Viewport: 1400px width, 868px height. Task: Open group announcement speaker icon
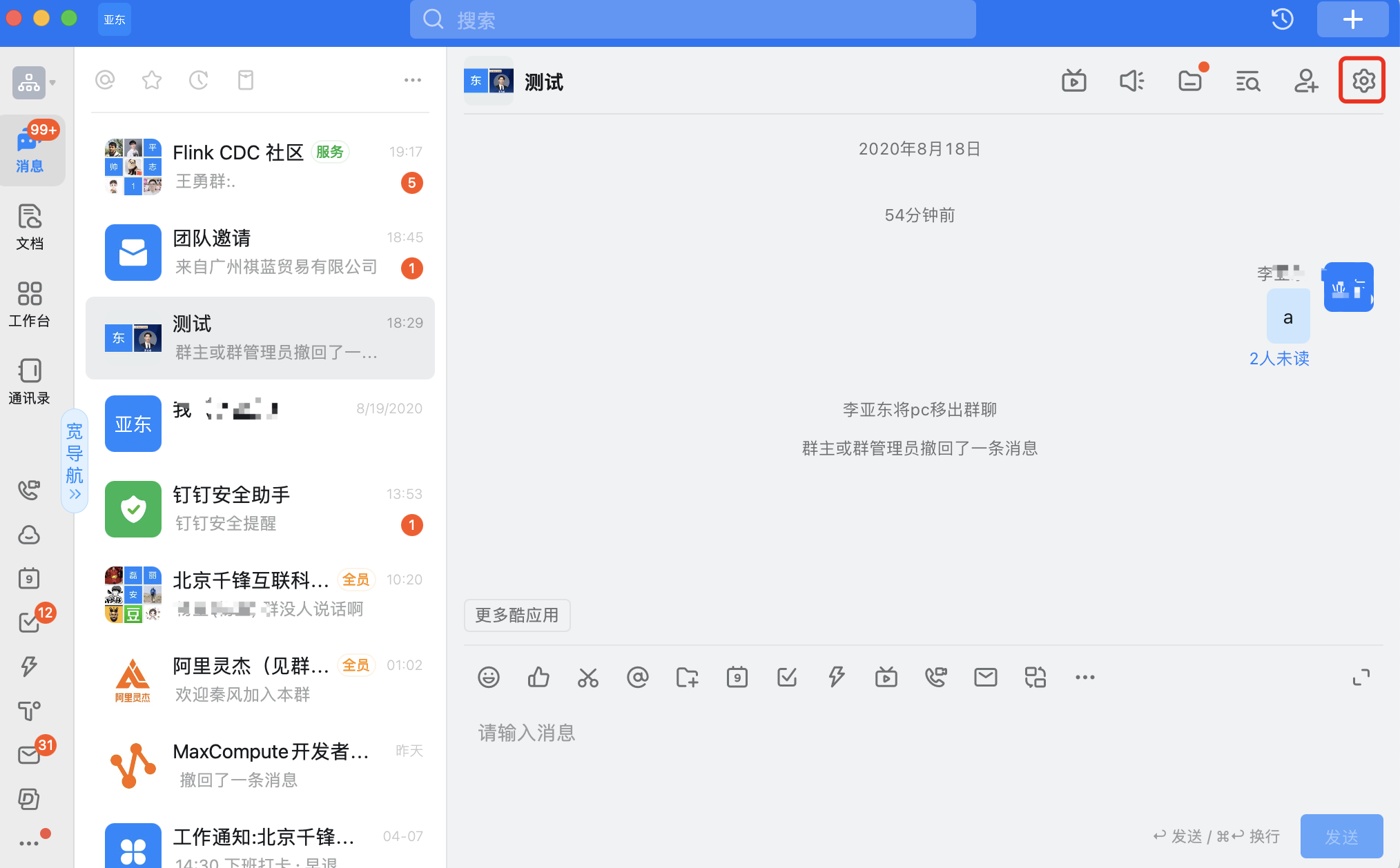coord(1132,81)
